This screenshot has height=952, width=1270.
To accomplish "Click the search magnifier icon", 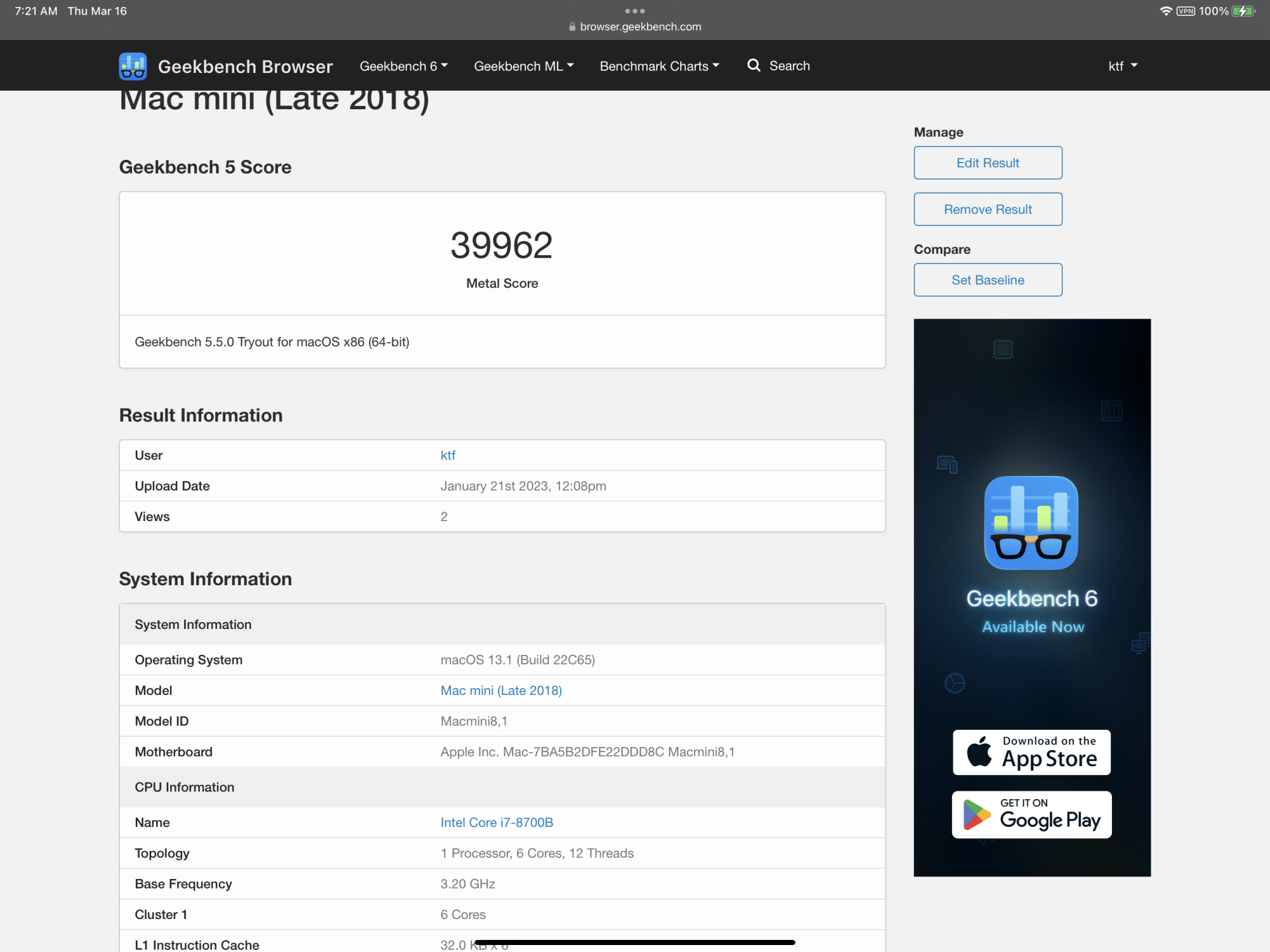I will (754, 65).
